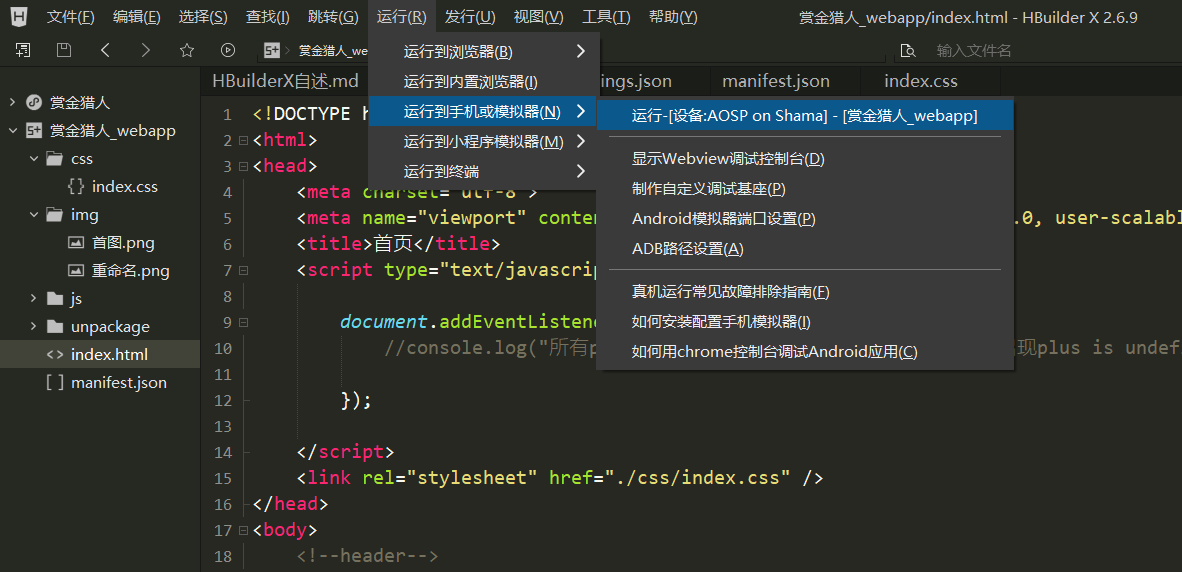Choose 运行到内置浏览器(I)
The image size is (1182, 572).
point(484,81)
